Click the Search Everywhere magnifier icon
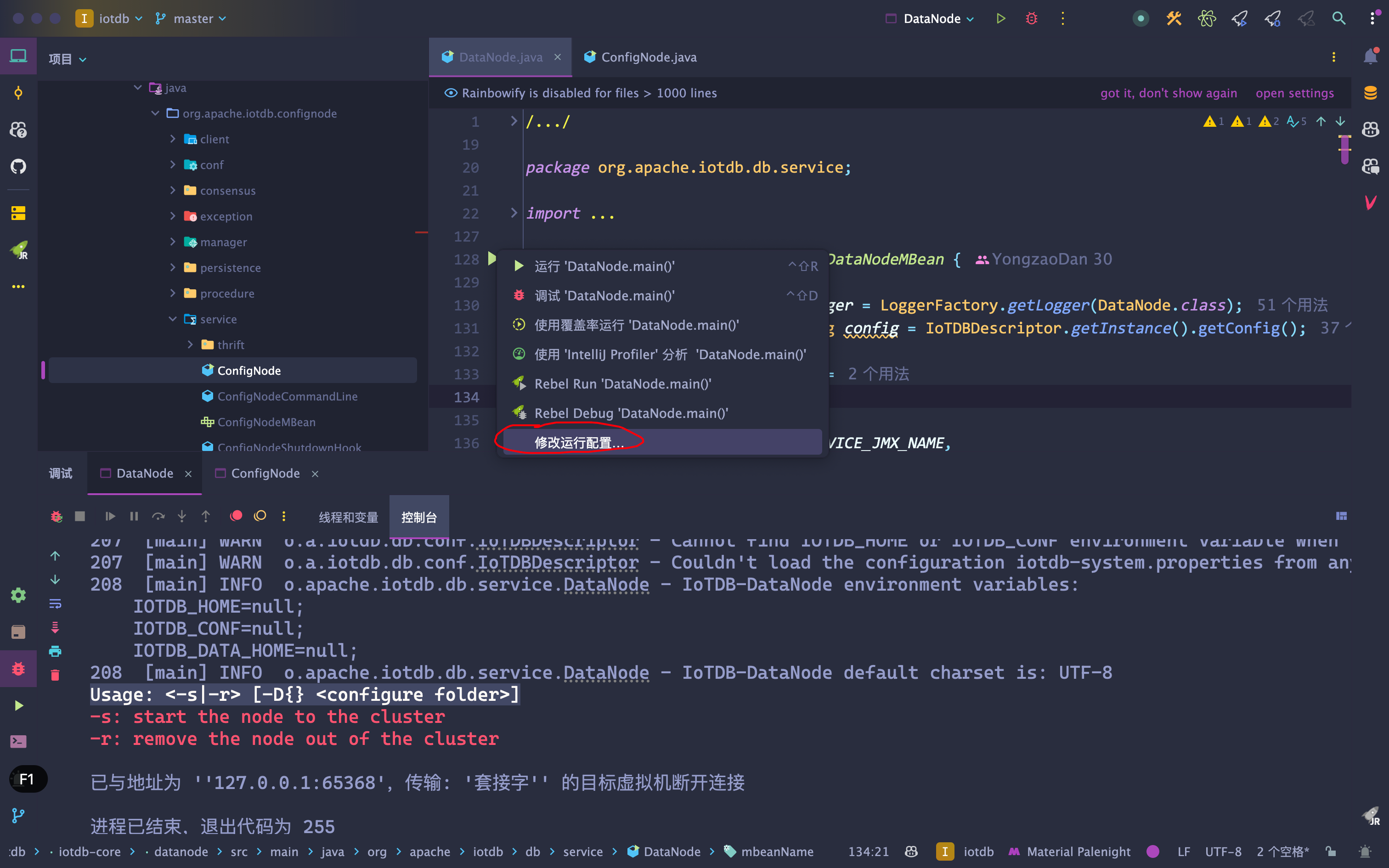This screenshot has width=1389, height=868. tap(1338, 18)
